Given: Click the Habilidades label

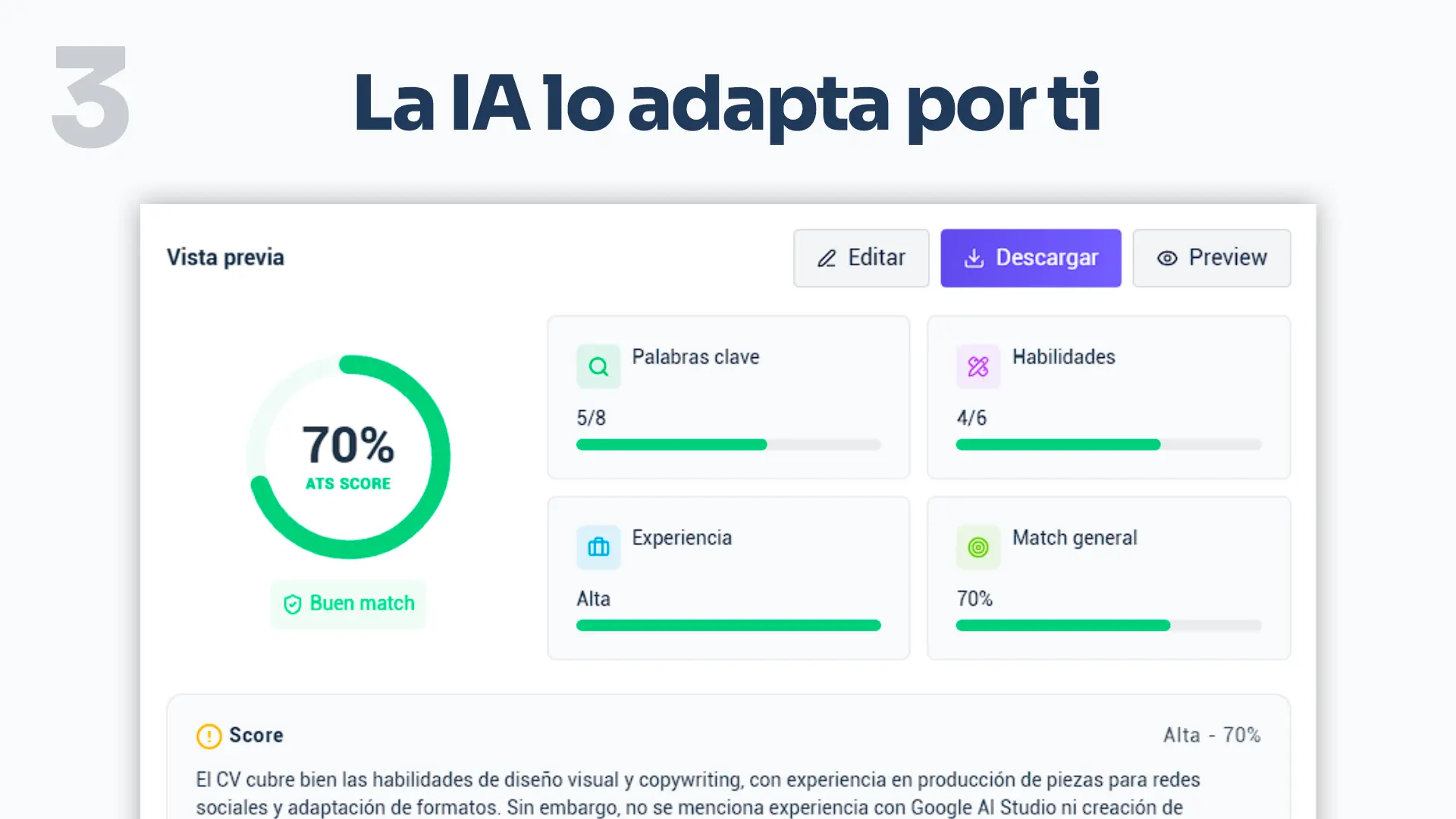Looking at the screenshot, I should (1063, 357).
